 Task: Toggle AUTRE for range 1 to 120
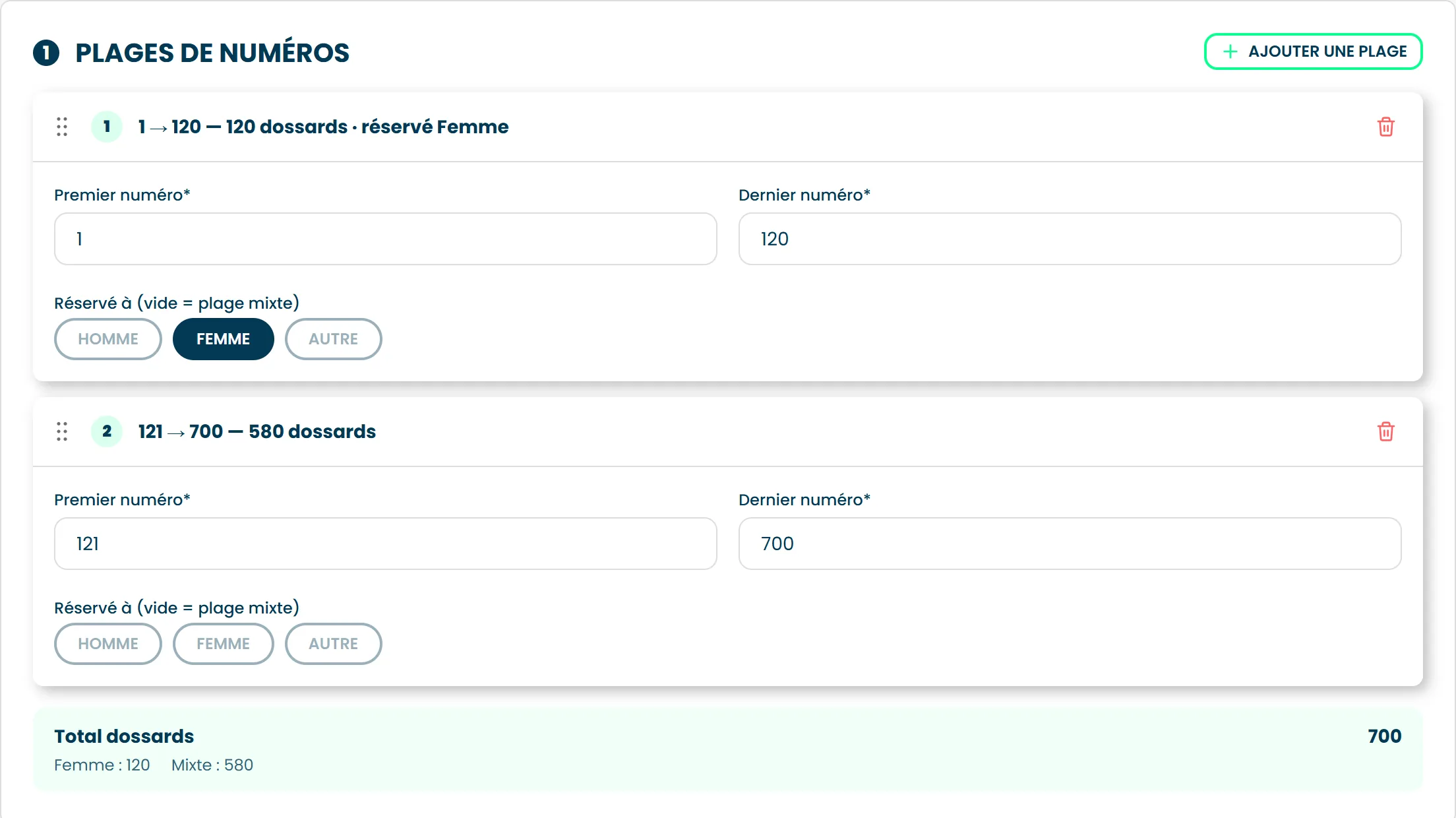click(x=333, y=339)
